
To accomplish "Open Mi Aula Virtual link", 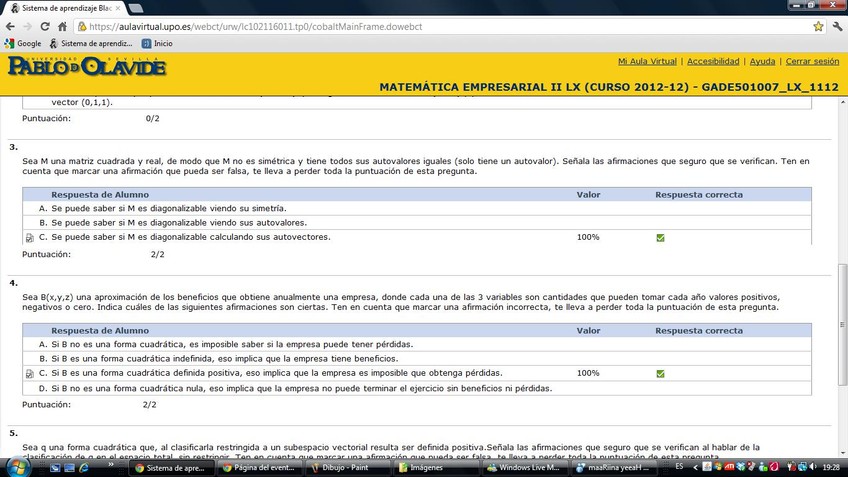I will point(647,61).
